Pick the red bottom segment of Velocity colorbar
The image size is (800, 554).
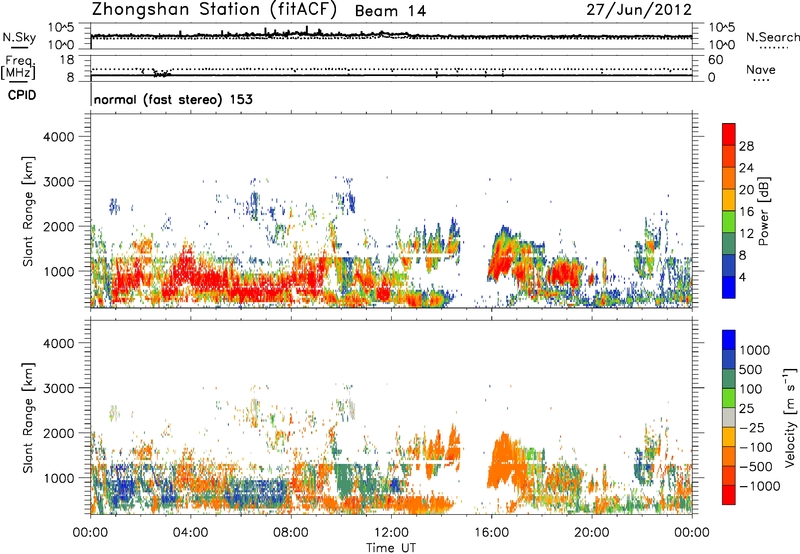(729, 495)
